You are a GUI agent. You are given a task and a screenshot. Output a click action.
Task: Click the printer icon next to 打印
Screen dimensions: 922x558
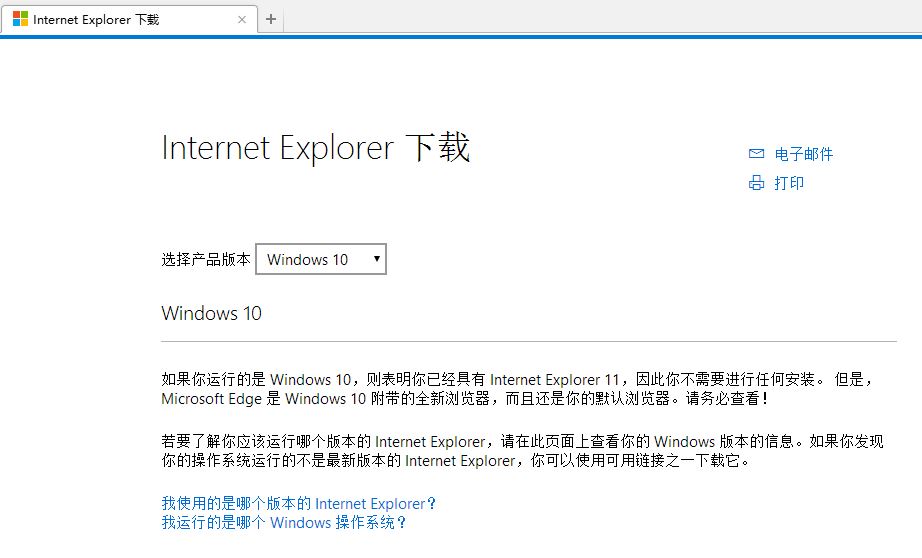tap(756, 183)
